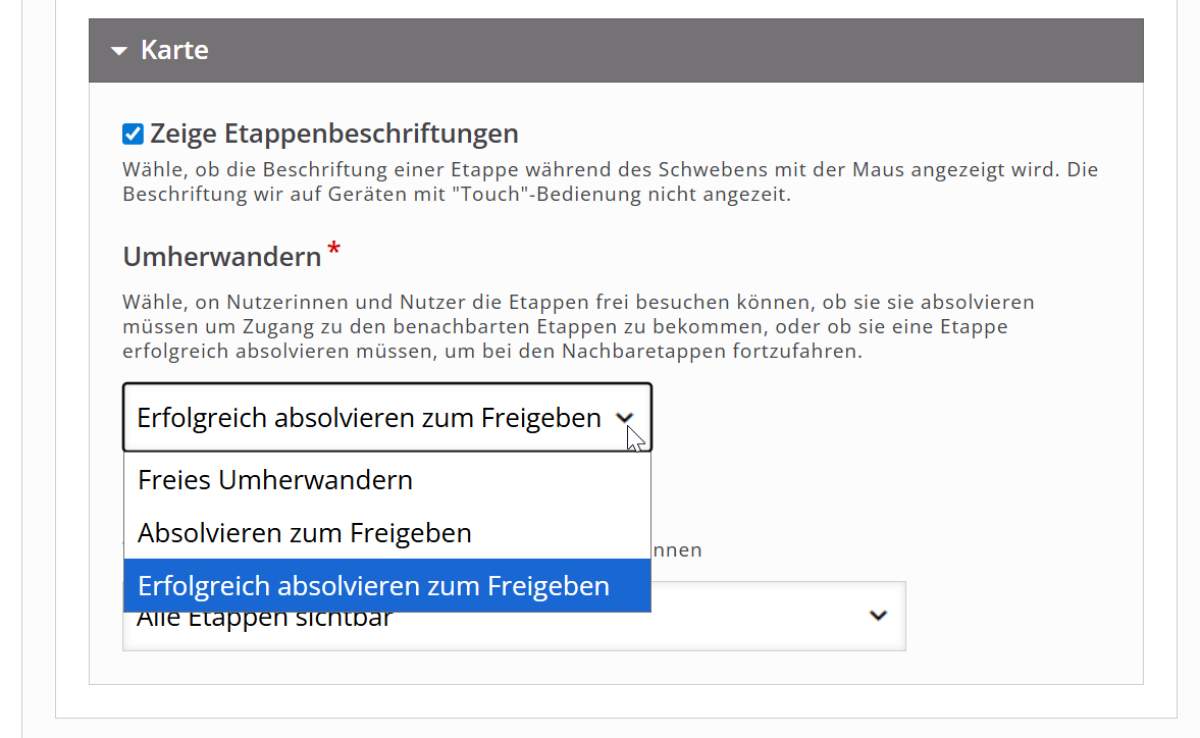Choose Absolvieren zum Freigeben from the list
Viewport: 1200px width, 738px height.
(304, 533)
